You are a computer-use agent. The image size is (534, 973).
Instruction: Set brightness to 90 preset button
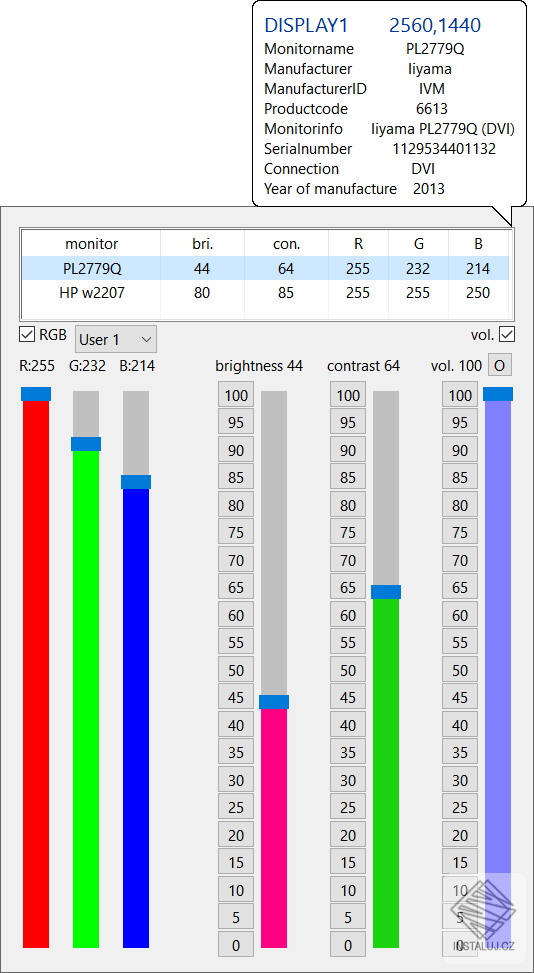click(236, 451)
